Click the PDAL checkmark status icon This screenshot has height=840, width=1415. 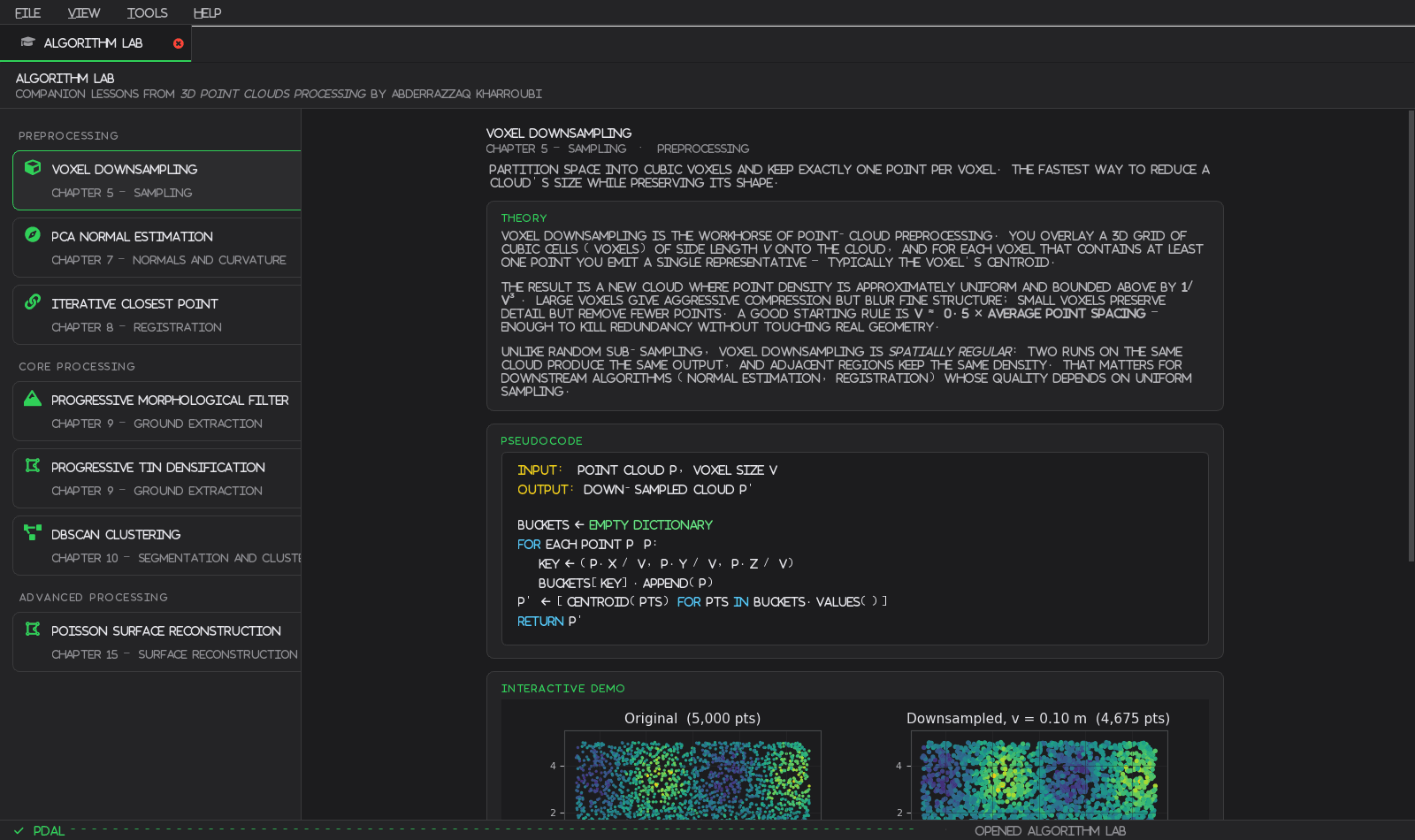coord(19,831)
